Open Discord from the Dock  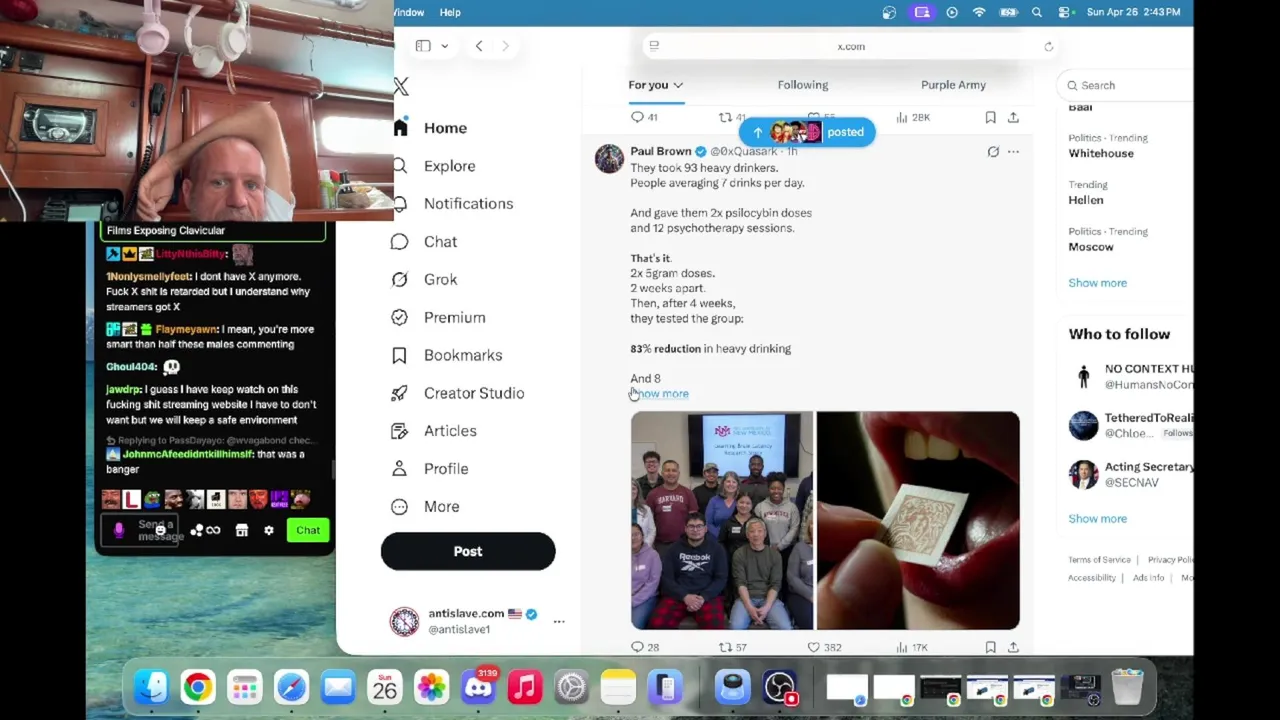pos(478,688)
